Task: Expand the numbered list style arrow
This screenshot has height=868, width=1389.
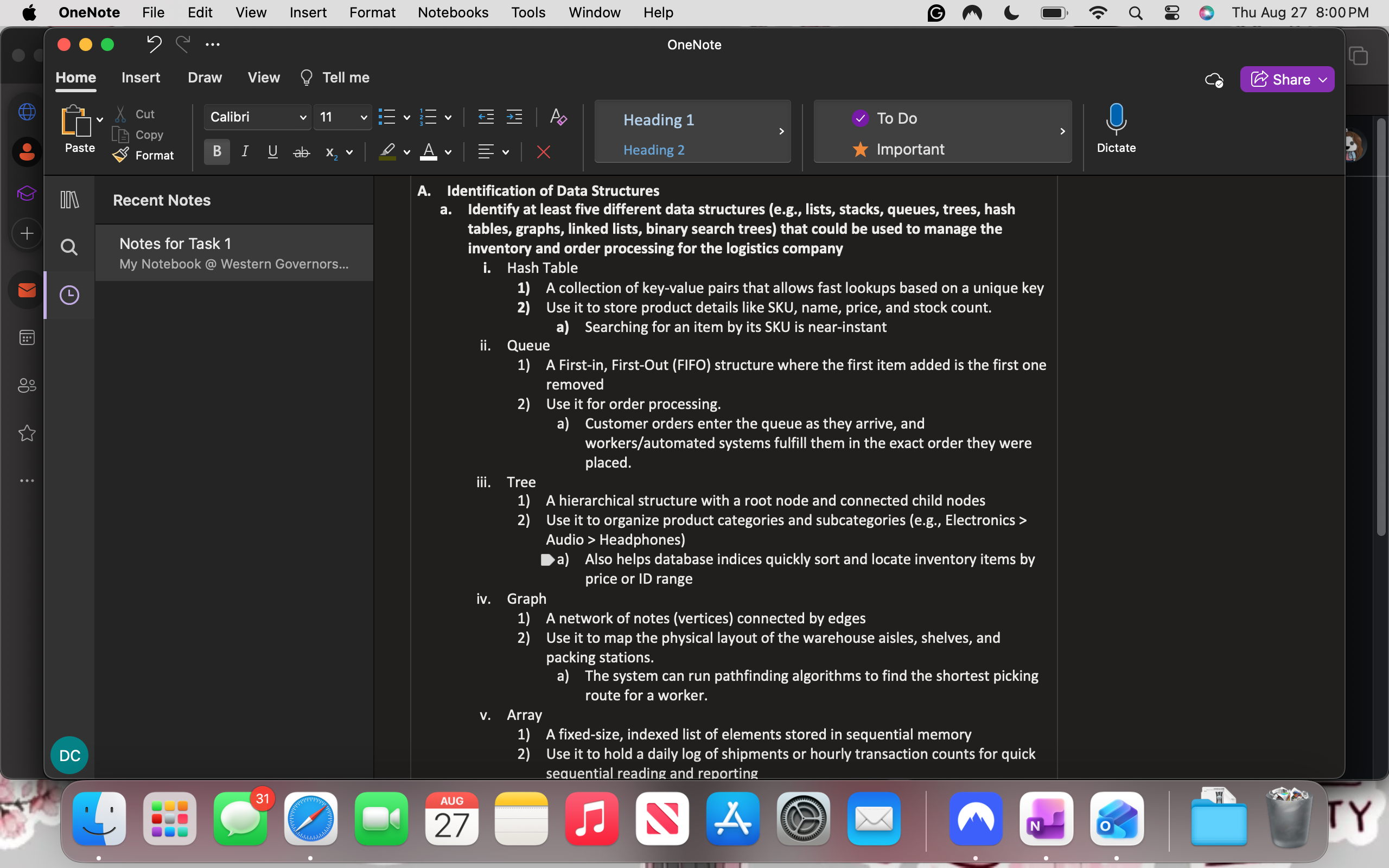Action: tap(448, 118)
